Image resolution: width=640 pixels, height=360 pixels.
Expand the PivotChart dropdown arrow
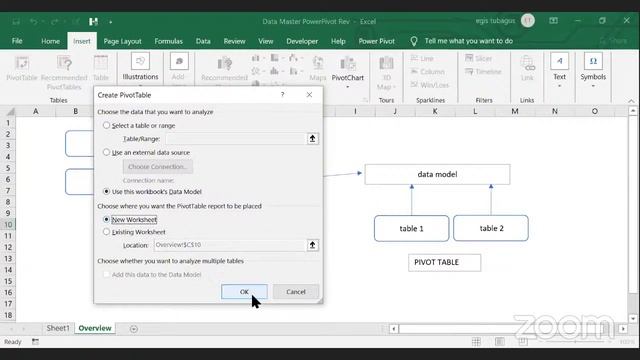coord(347,87)
